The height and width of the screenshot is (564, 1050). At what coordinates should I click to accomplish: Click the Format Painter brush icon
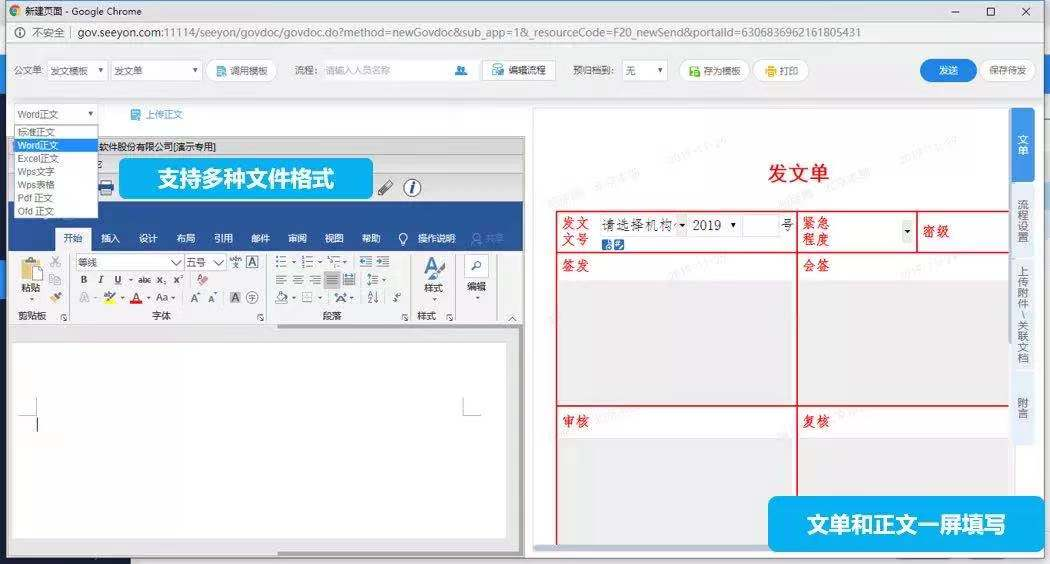tap(56, 297)
